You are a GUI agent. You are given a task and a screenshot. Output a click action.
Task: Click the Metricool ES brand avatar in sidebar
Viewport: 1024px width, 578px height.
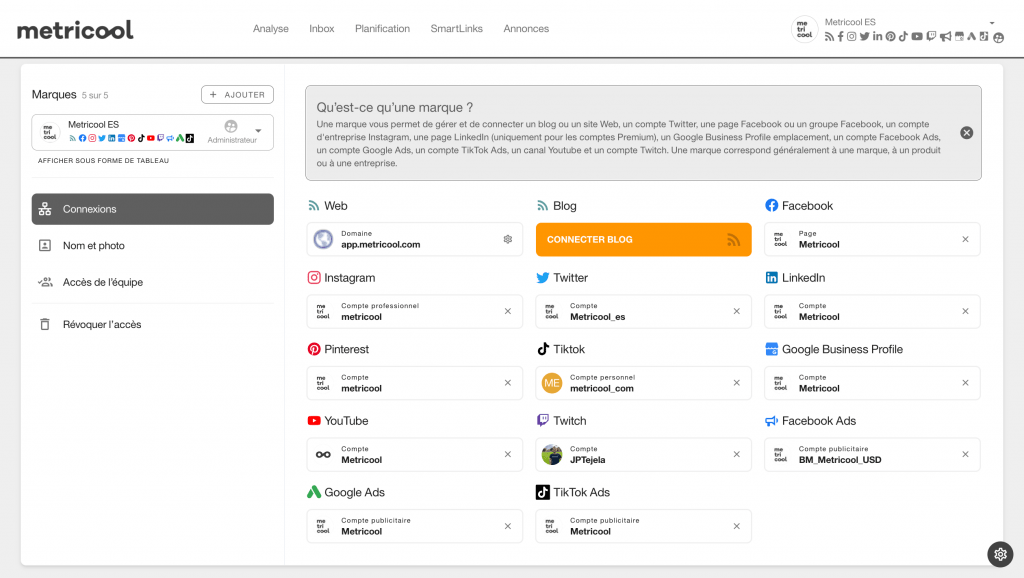[49, 132]
